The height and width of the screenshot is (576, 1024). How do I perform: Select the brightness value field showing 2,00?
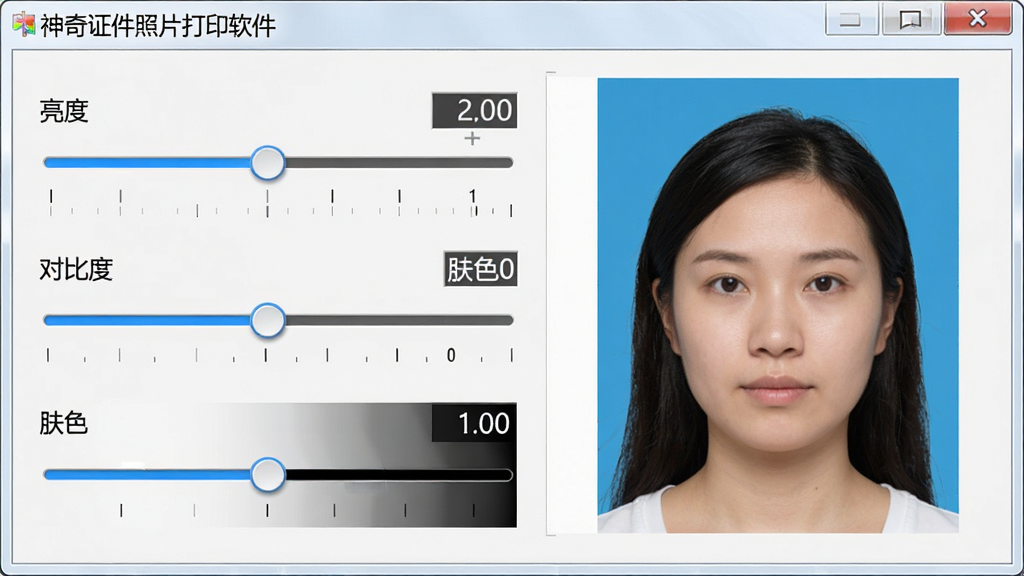point(475,110)
